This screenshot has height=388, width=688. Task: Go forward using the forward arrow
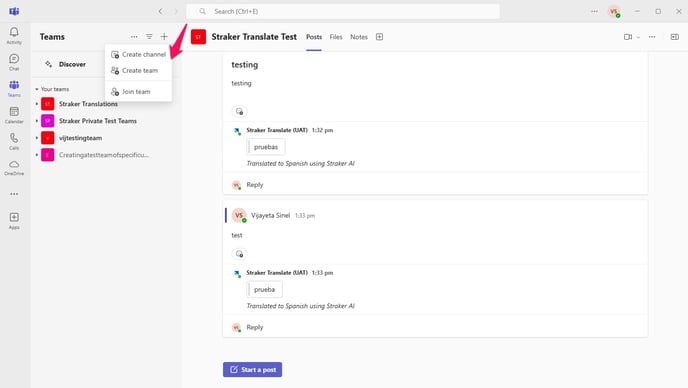click(x=176, y=11)
